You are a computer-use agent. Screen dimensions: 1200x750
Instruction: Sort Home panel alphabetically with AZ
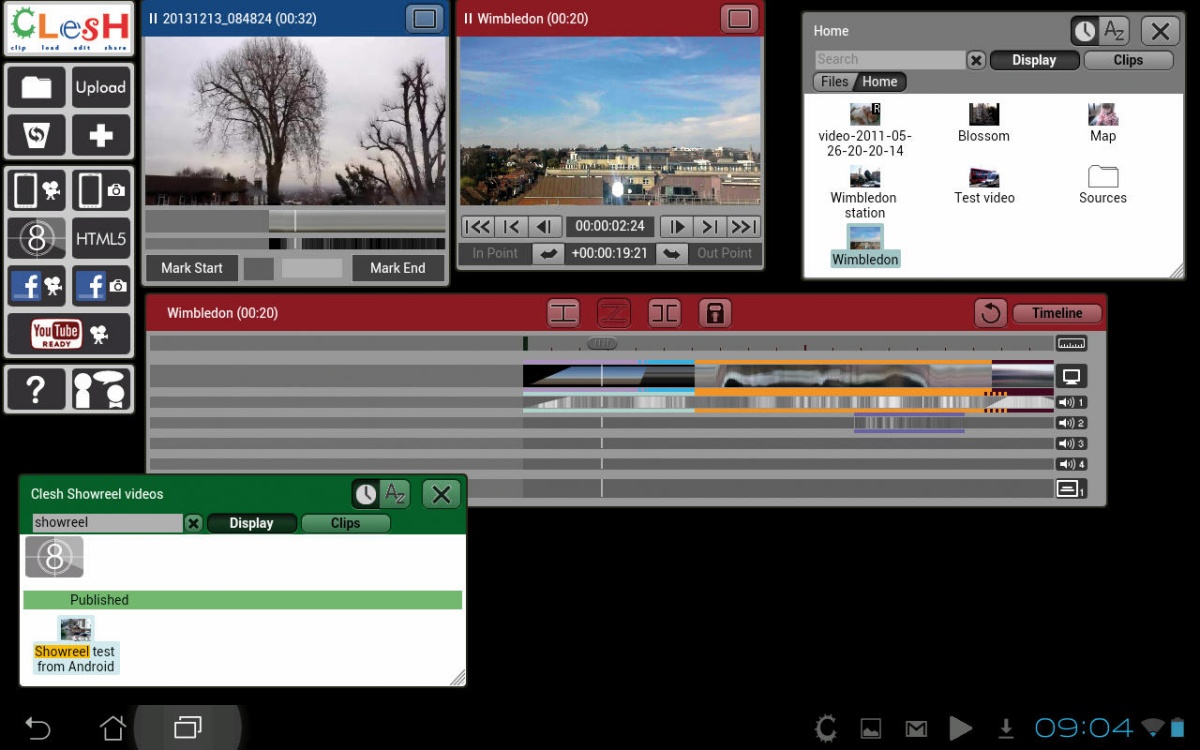[1114, 31]
